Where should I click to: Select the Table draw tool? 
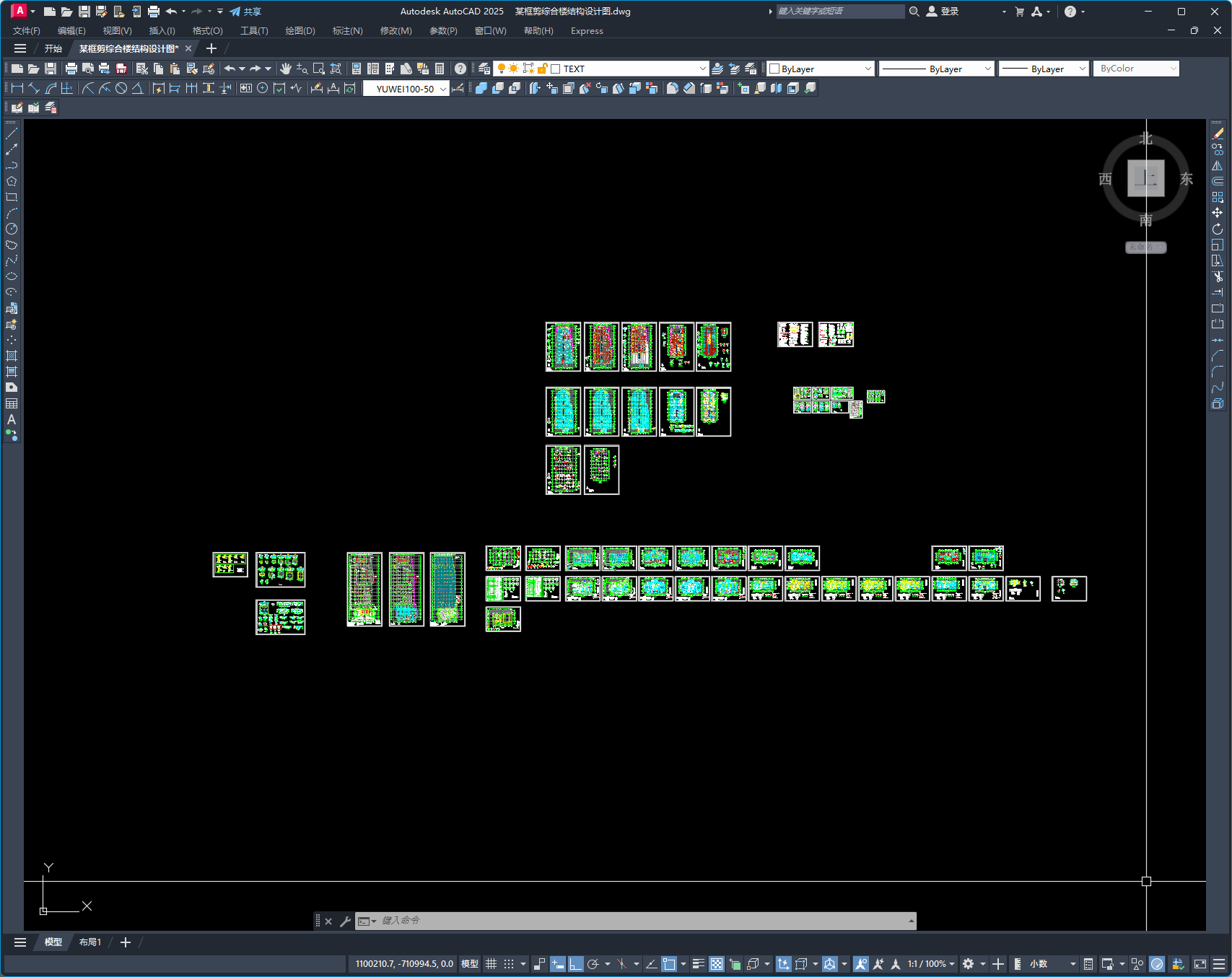point(12,403)
